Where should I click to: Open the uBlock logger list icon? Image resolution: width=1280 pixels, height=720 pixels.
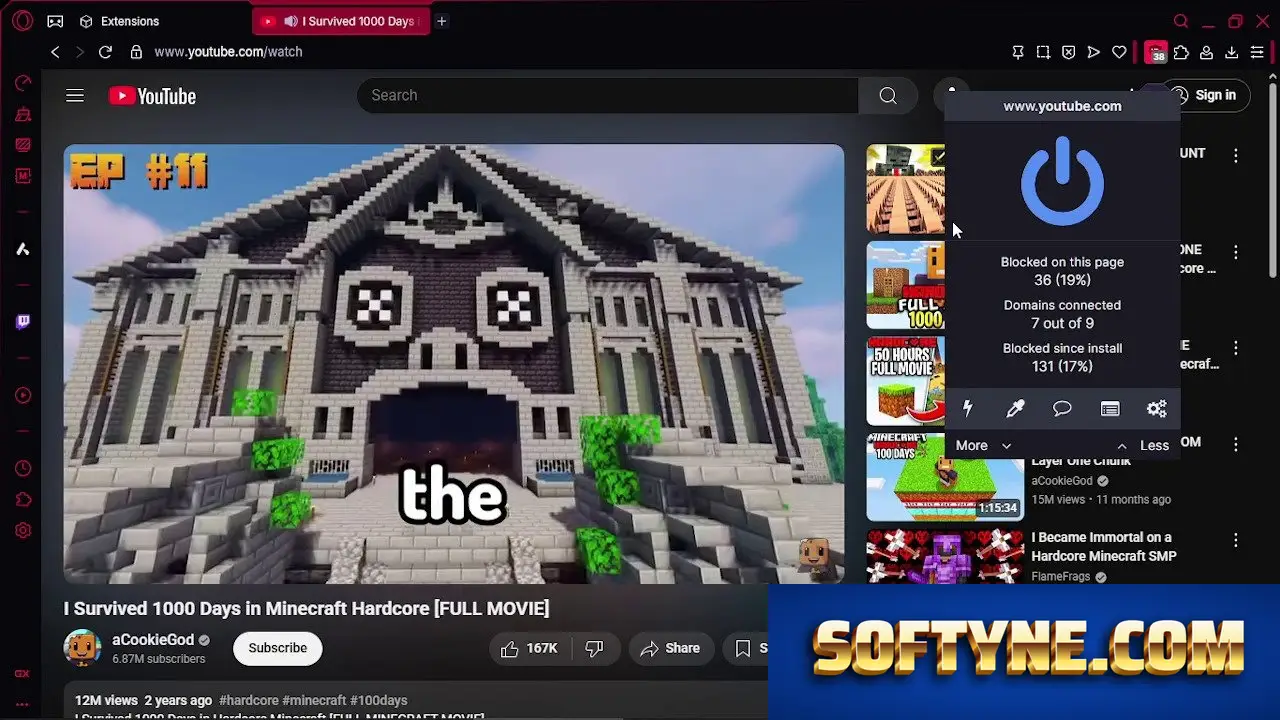tap(1110, 408)
